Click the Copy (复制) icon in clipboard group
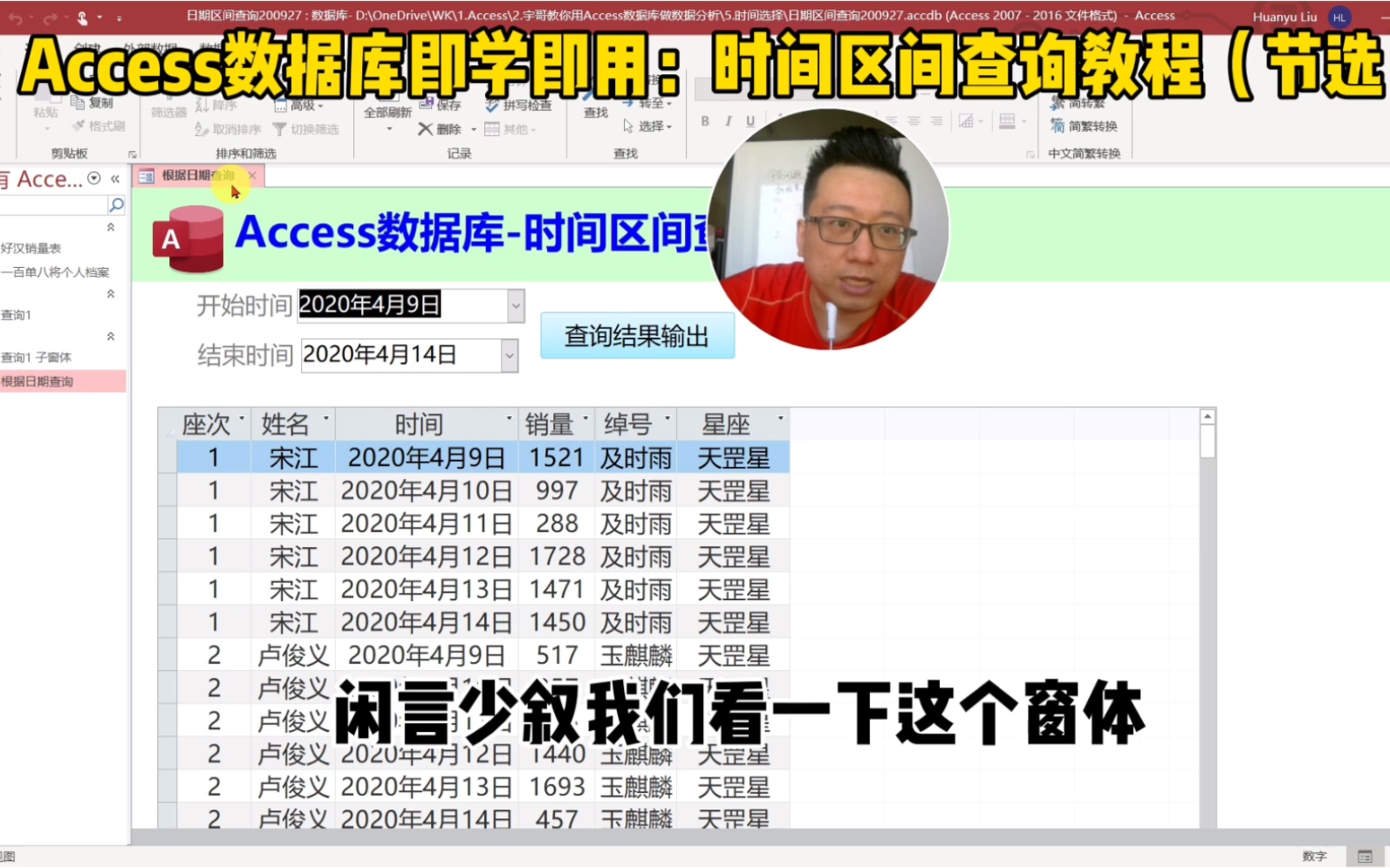 (x=78, y=103)
